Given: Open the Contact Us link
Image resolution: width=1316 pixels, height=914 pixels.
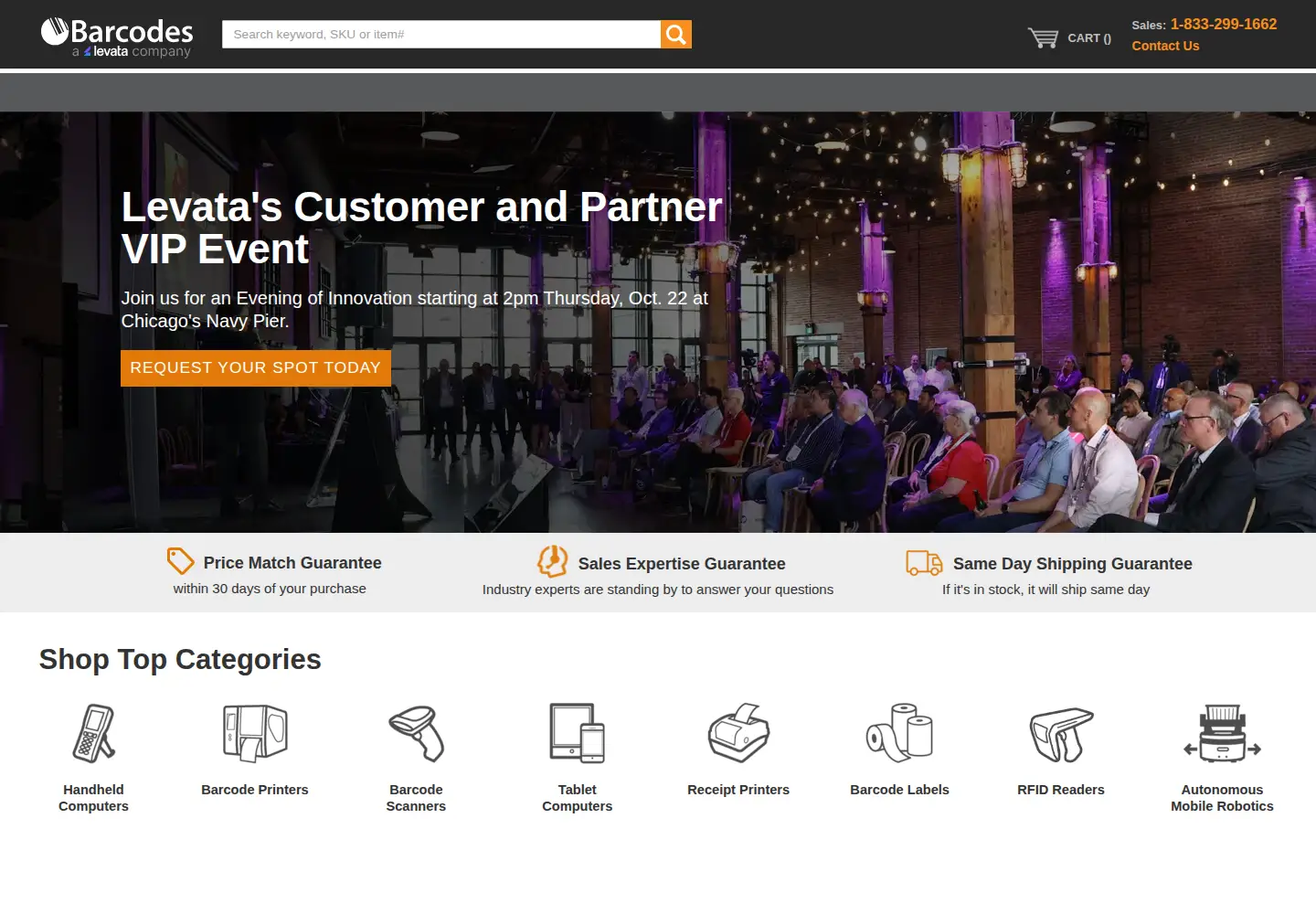Looking at the screenshot, I should [x=1165, y=46].
